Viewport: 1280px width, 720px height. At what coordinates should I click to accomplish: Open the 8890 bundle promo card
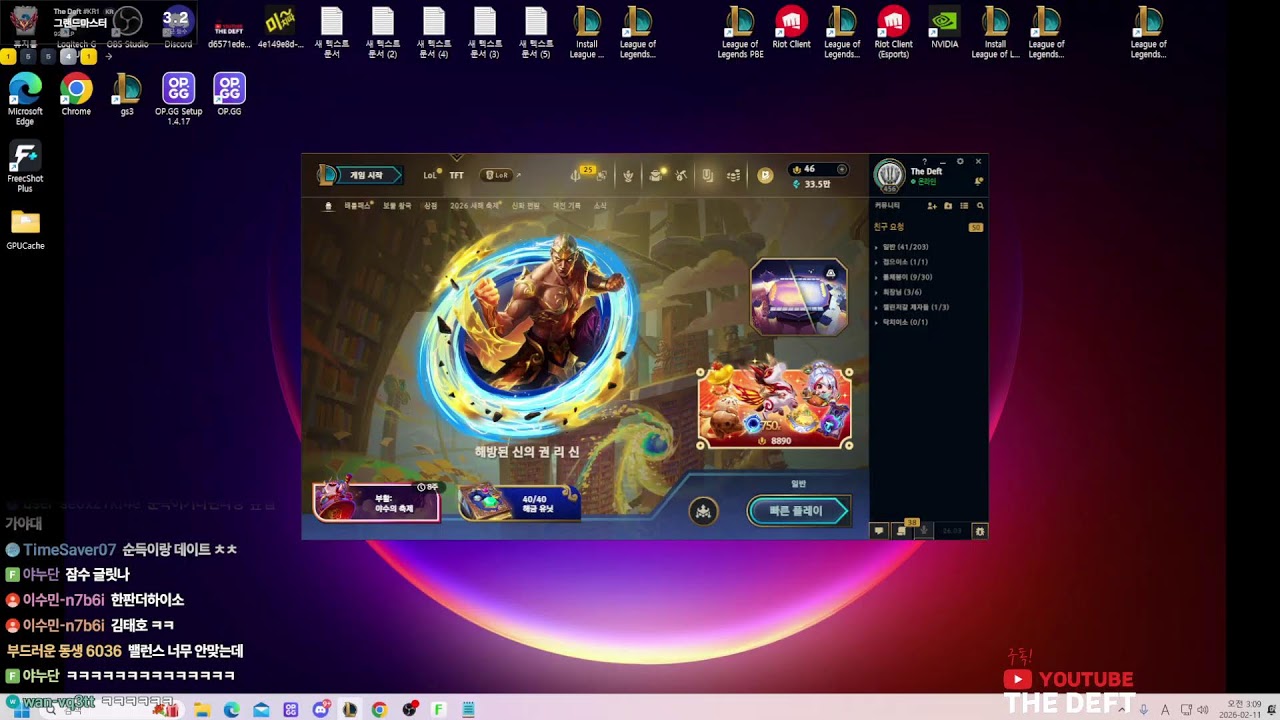[x=775, y=408]
